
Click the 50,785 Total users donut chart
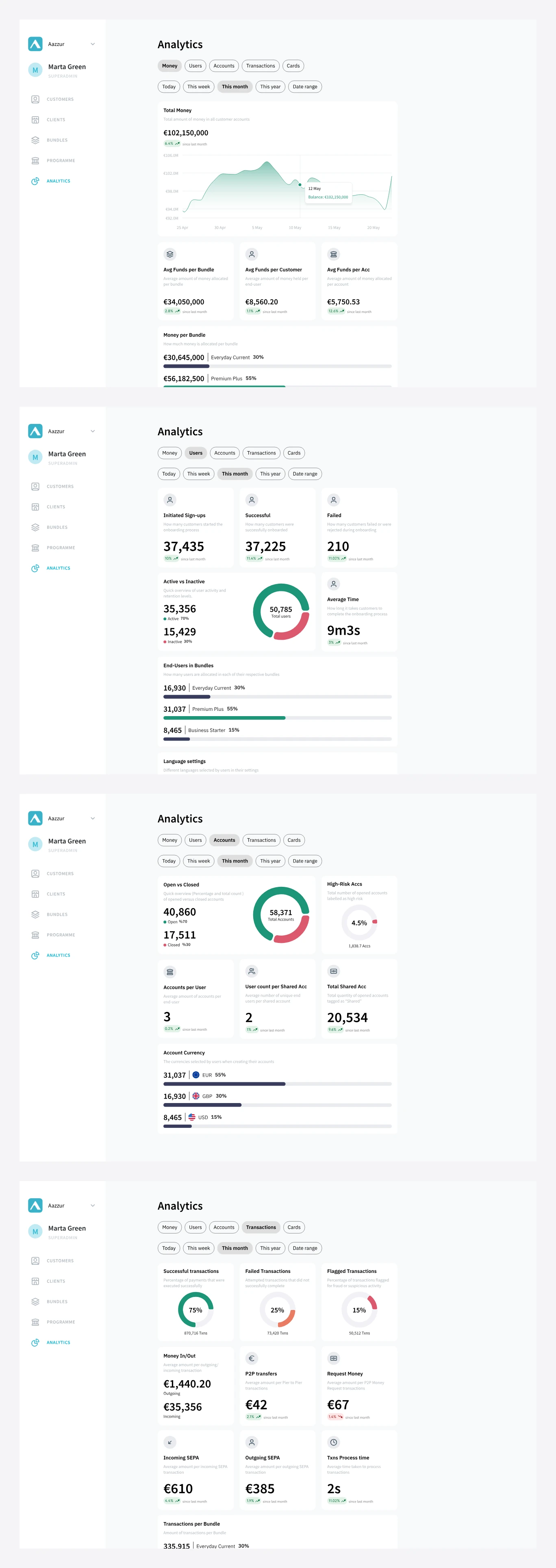(281, 612)
